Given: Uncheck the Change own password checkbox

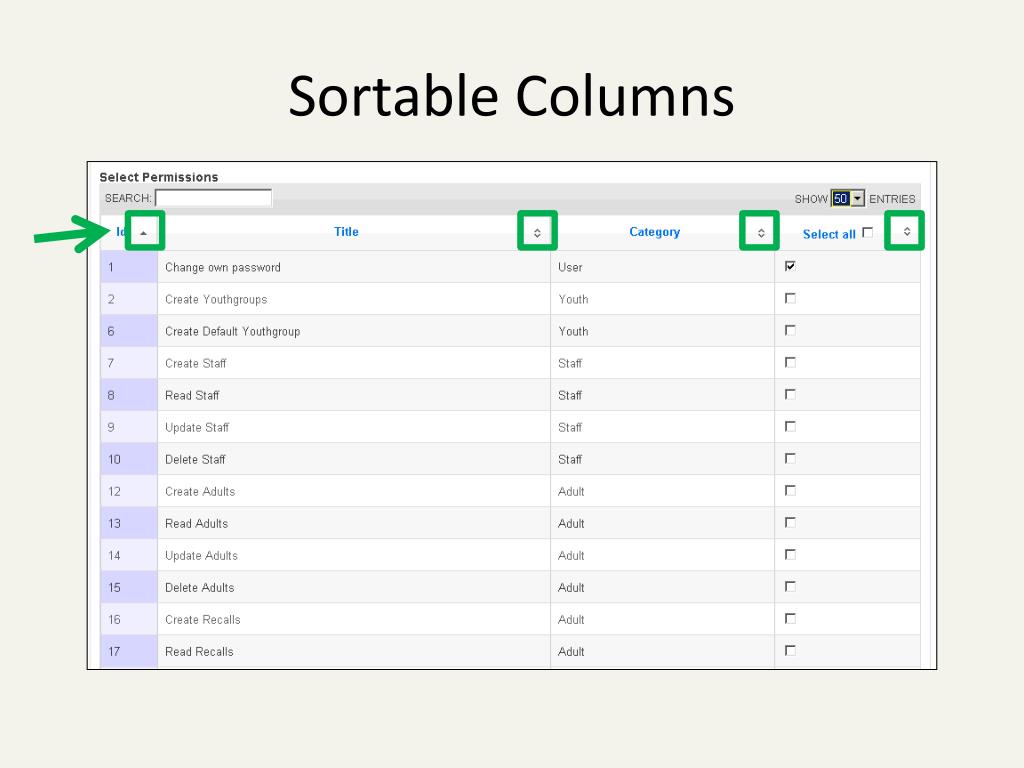Looking at the screenshot, I should 790,266.
